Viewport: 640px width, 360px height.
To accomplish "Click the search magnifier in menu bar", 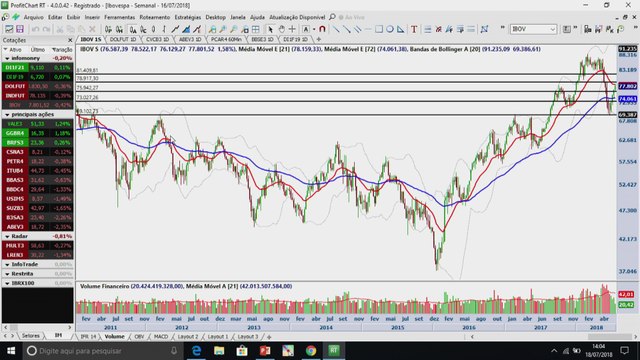I will tap(332, 17).
